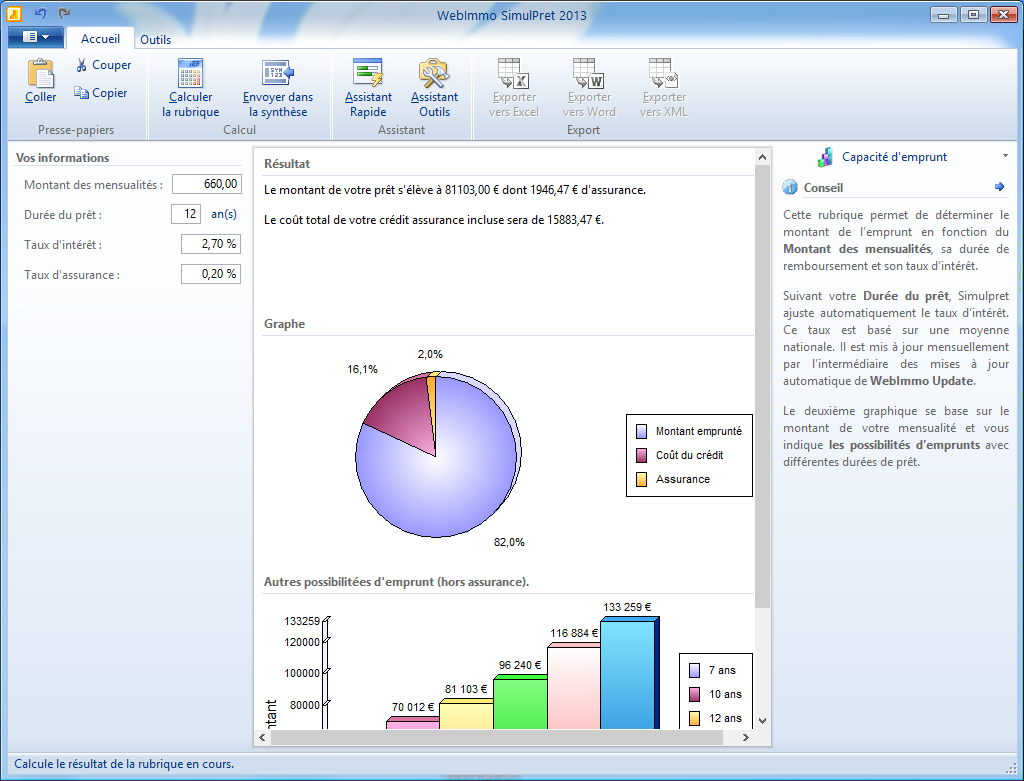
Task: Undo the last action in title bar
Action: pos(40,13)
